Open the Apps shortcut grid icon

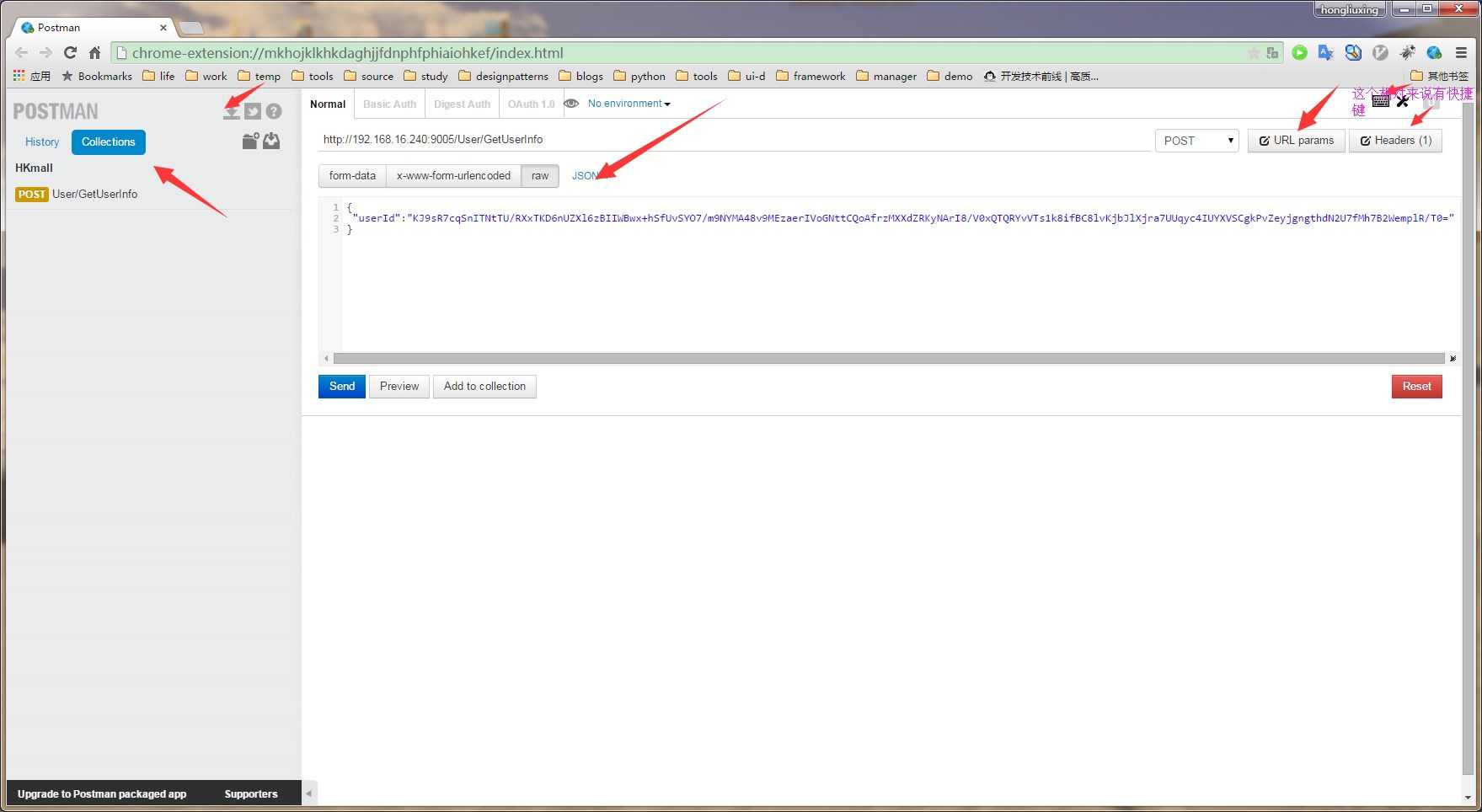pyautogui.click(x=19, y=76)
